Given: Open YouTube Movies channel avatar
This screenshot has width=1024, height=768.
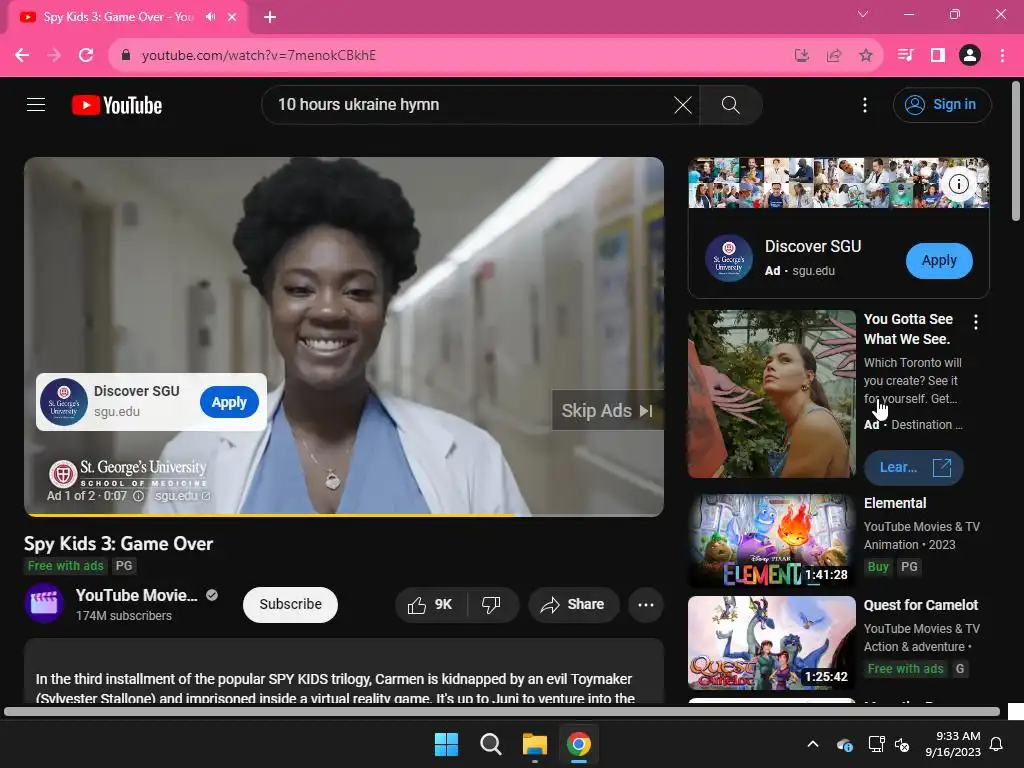Looking at the screenshot, I should [44, 603].
